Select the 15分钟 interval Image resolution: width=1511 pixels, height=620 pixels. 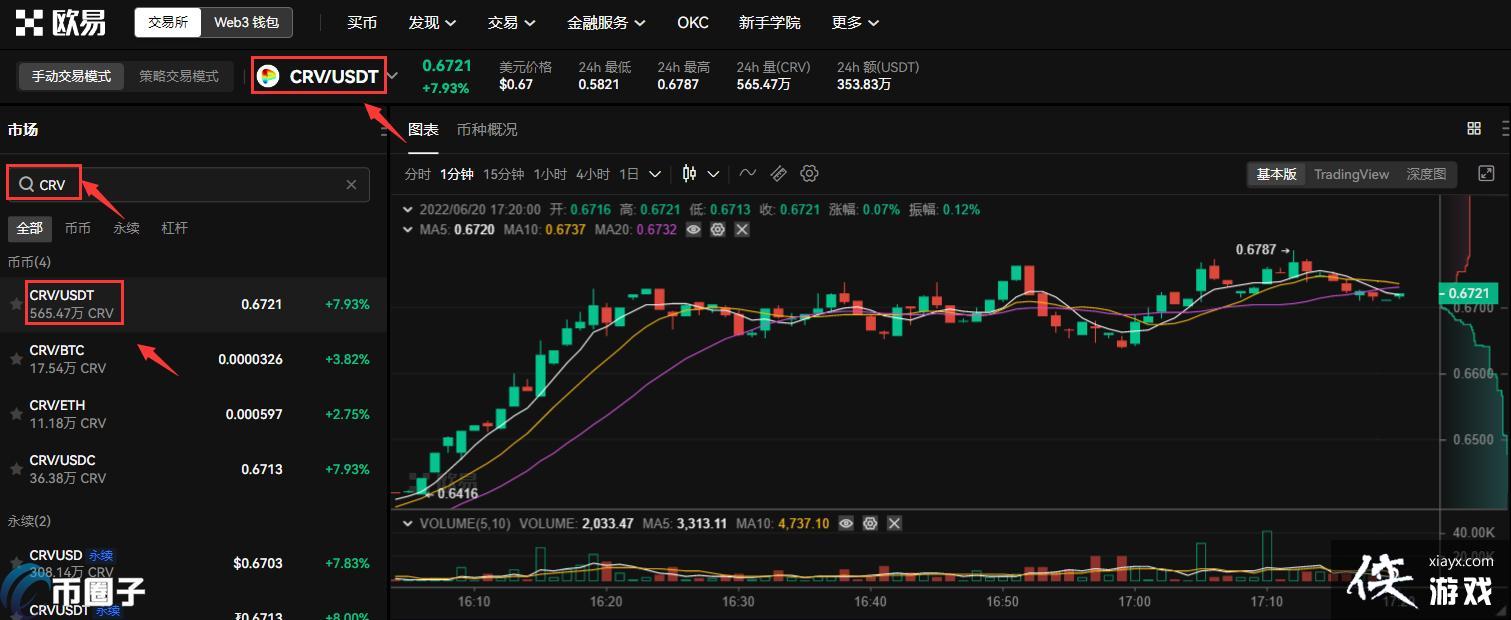point(503,173)
